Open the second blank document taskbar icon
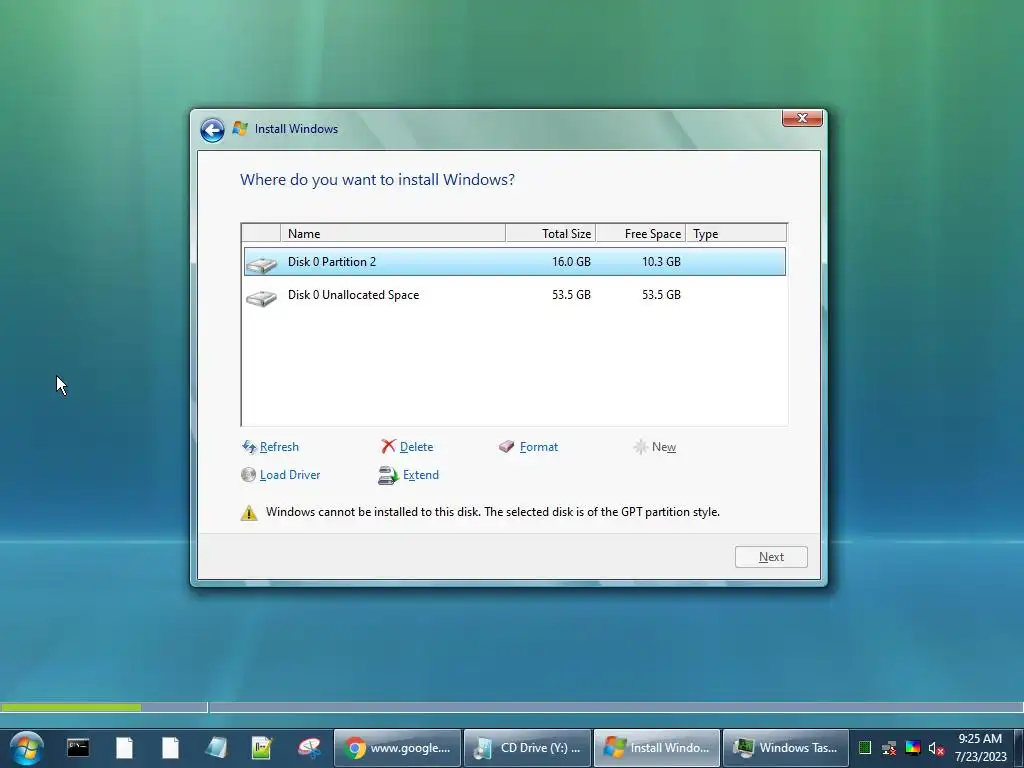 coord(170,748)
